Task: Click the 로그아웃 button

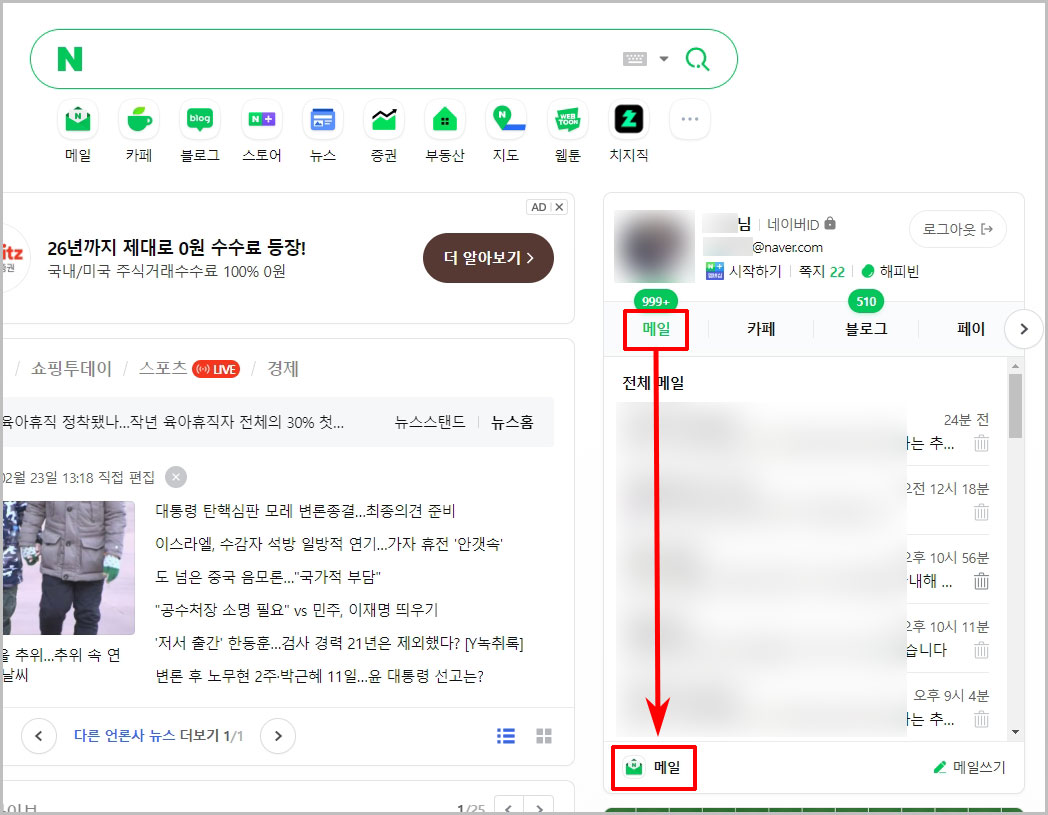Action: pos(957,228)
